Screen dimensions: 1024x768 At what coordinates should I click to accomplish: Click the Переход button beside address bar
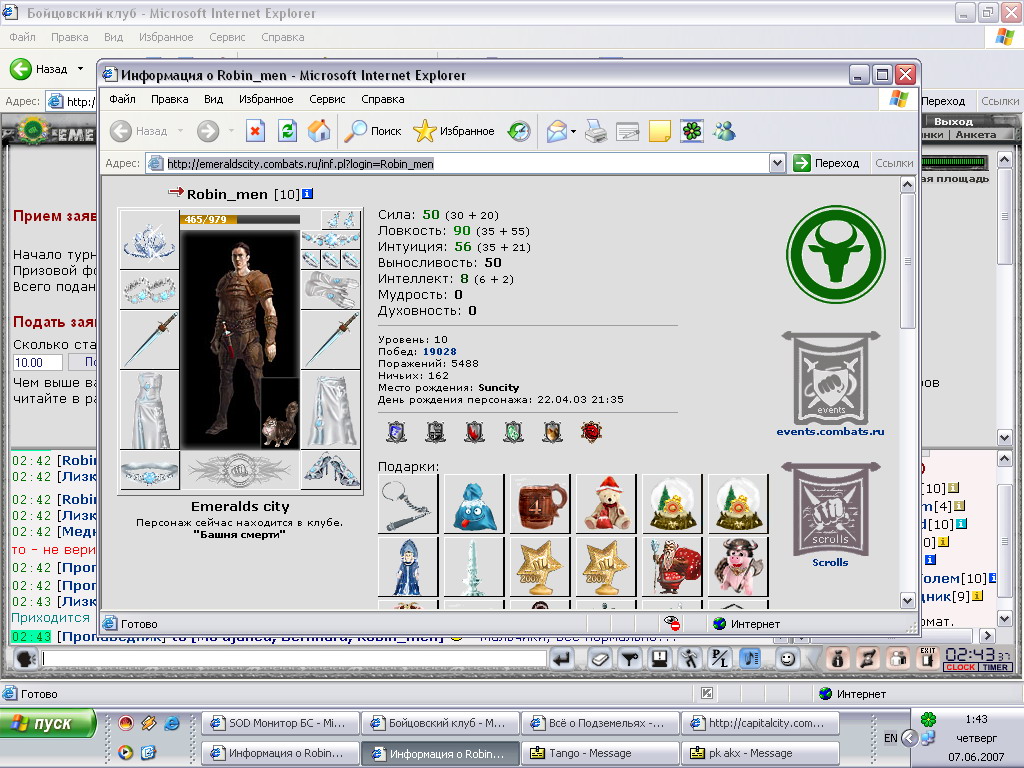(x=827, y=163)
